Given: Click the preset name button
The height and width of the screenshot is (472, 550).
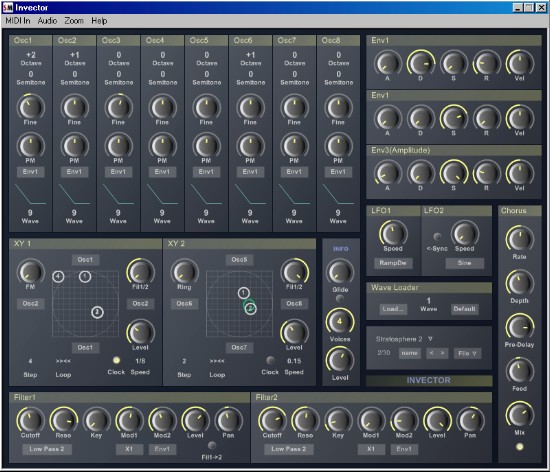Looking at the screenshot, I should (410, 353).
